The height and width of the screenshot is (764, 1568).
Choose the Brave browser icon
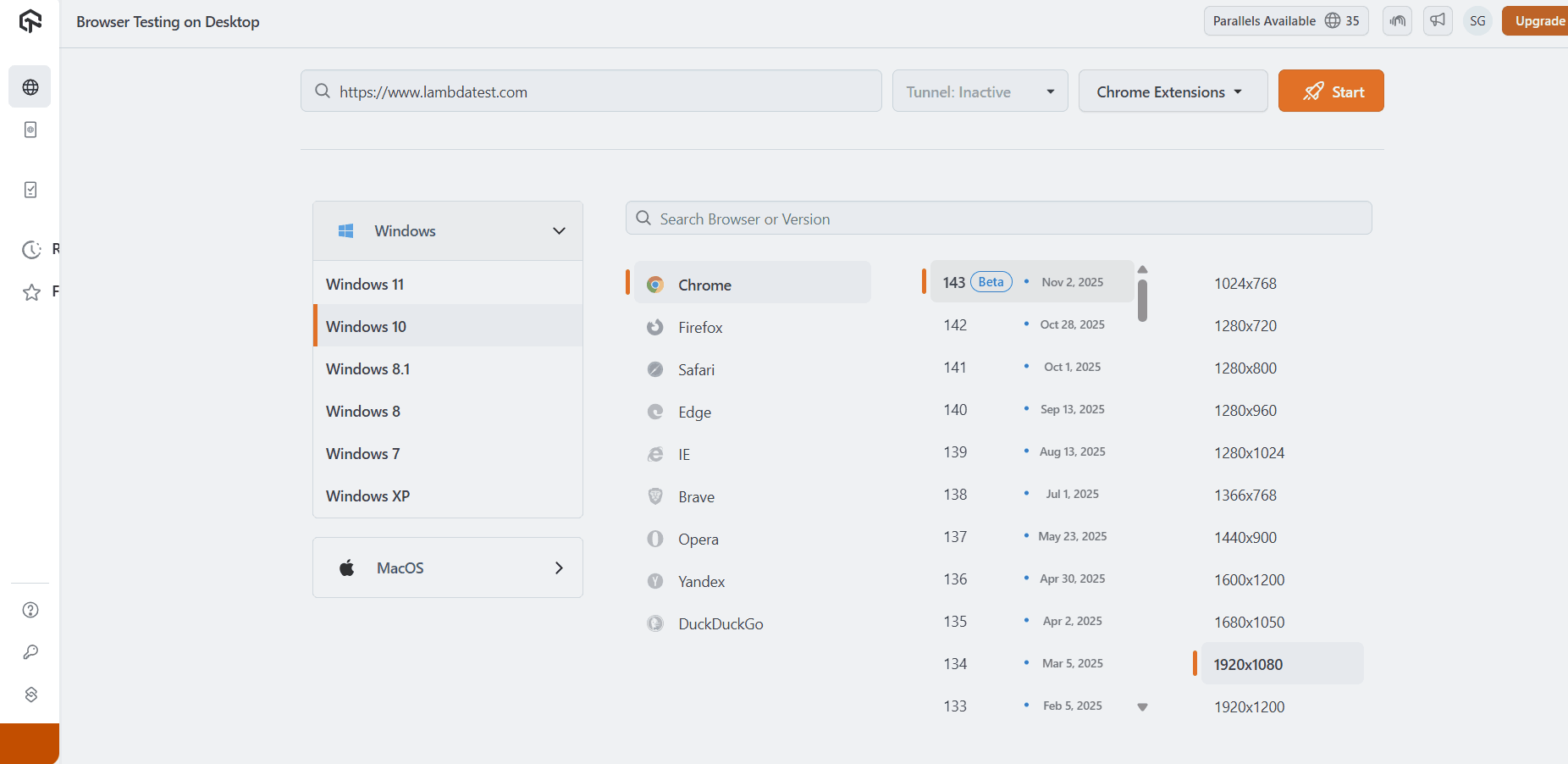pos(655,497)
